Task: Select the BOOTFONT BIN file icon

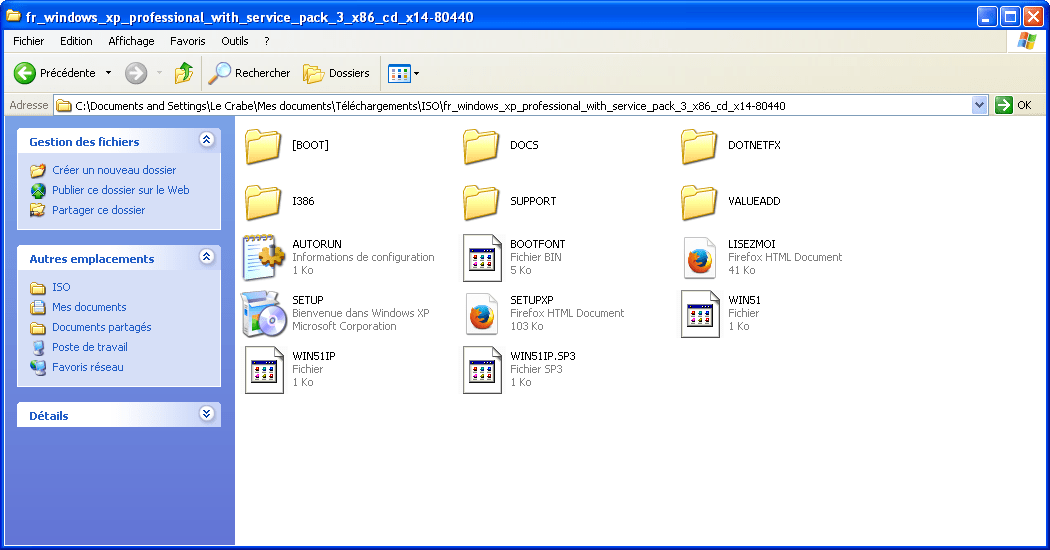Action: [x=482, y=258]
